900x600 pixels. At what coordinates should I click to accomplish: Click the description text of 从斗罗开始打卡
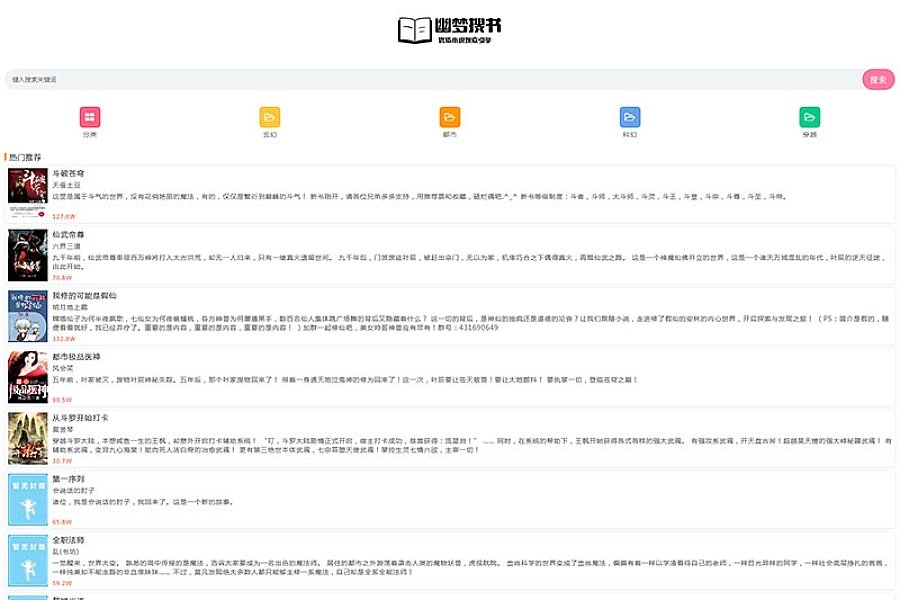(x=471, y=445)
